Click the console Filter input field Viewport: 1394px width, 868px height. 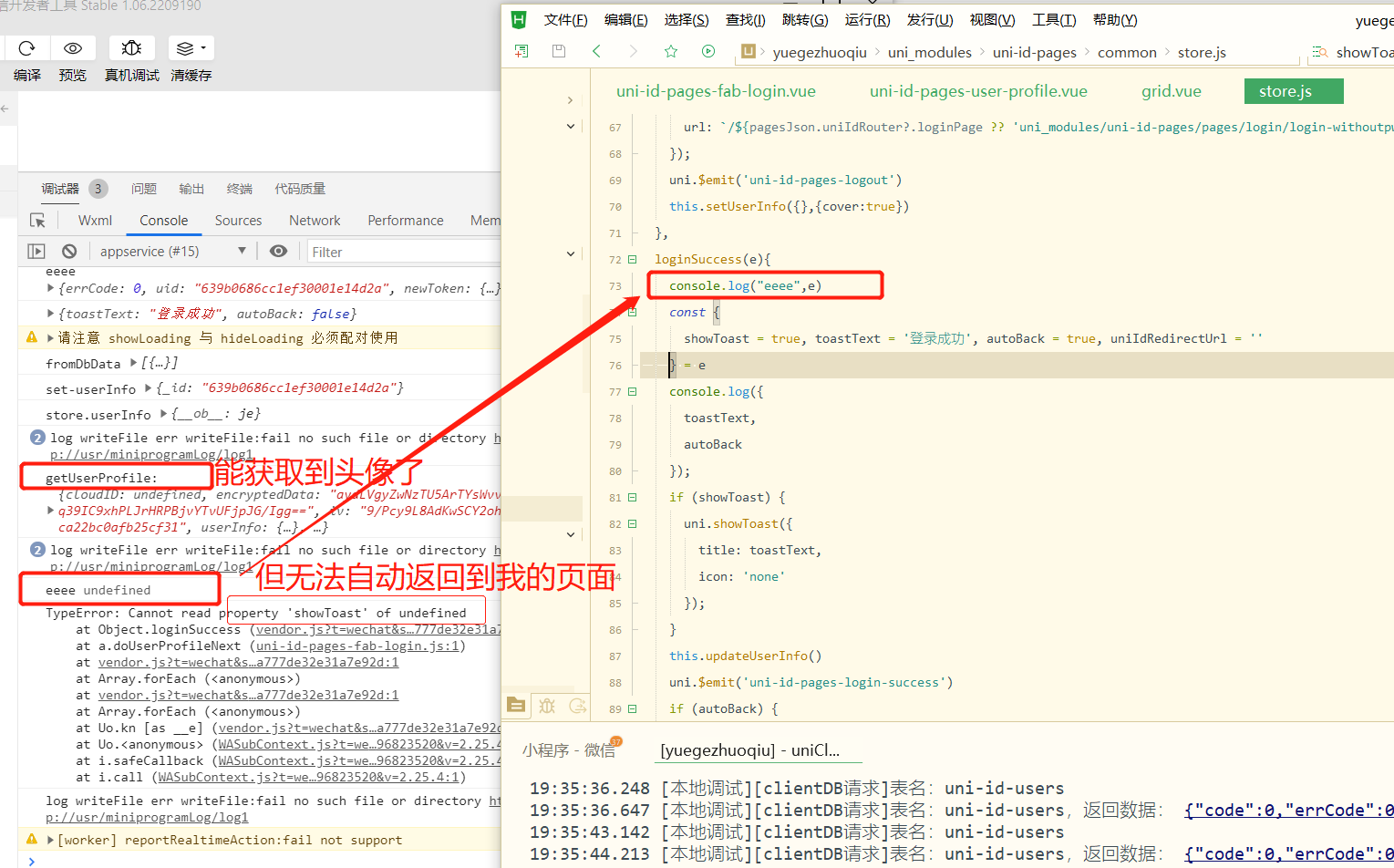[x=401, y=252]
